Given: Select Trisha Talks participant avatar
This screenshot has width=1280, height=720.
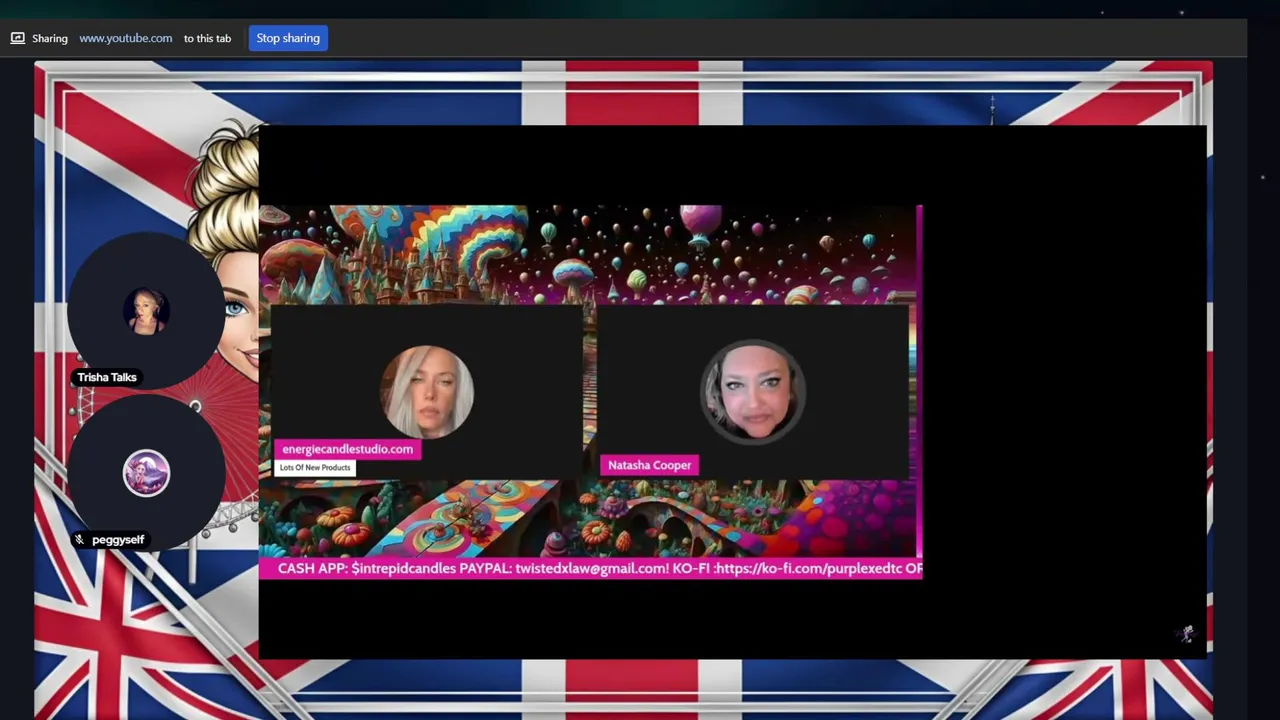Looking at the screenshot, I should point(146,311).
